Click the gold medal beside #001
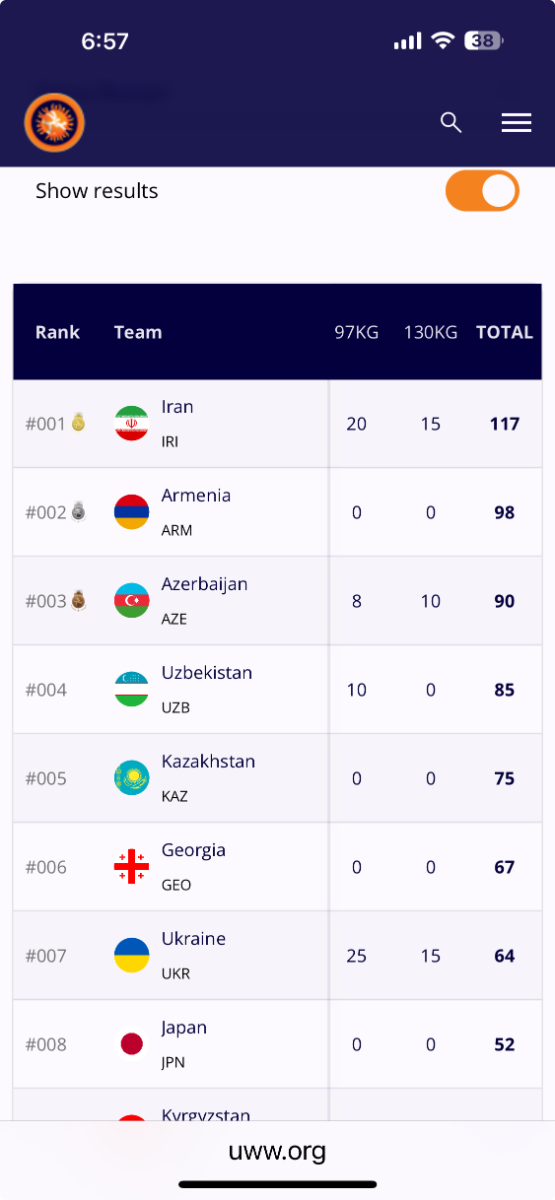Viewport: 555px width, 1200px height. pos(78,424)
